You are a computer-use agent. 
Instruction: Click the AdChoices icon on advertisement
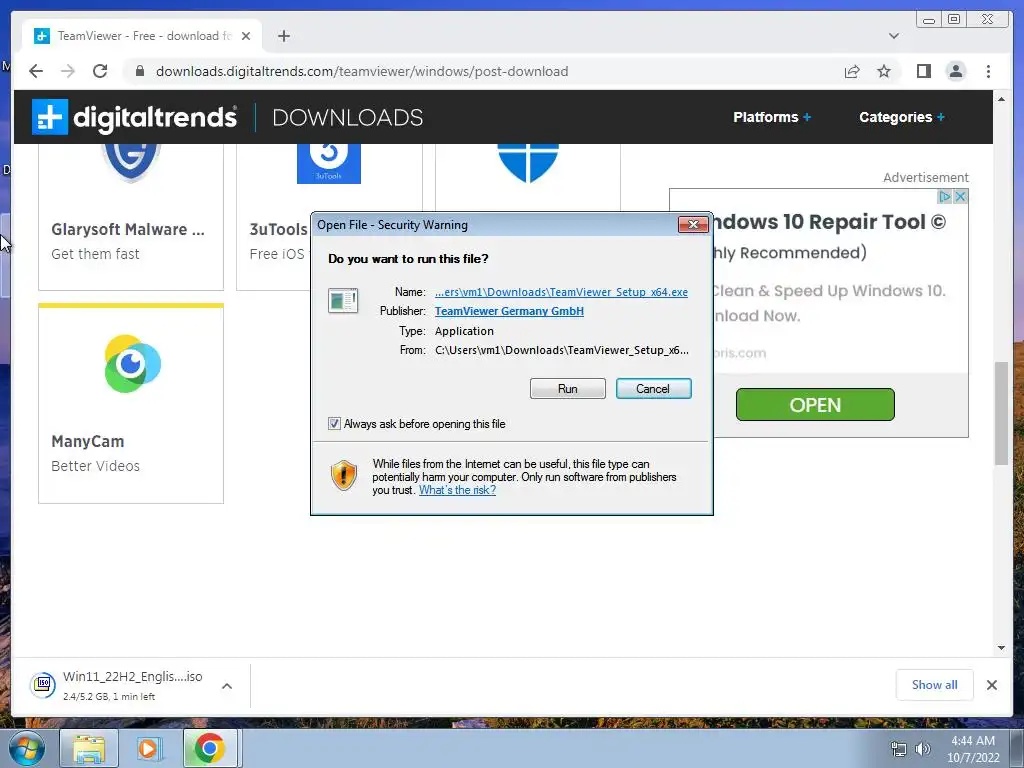click(944, 197)
